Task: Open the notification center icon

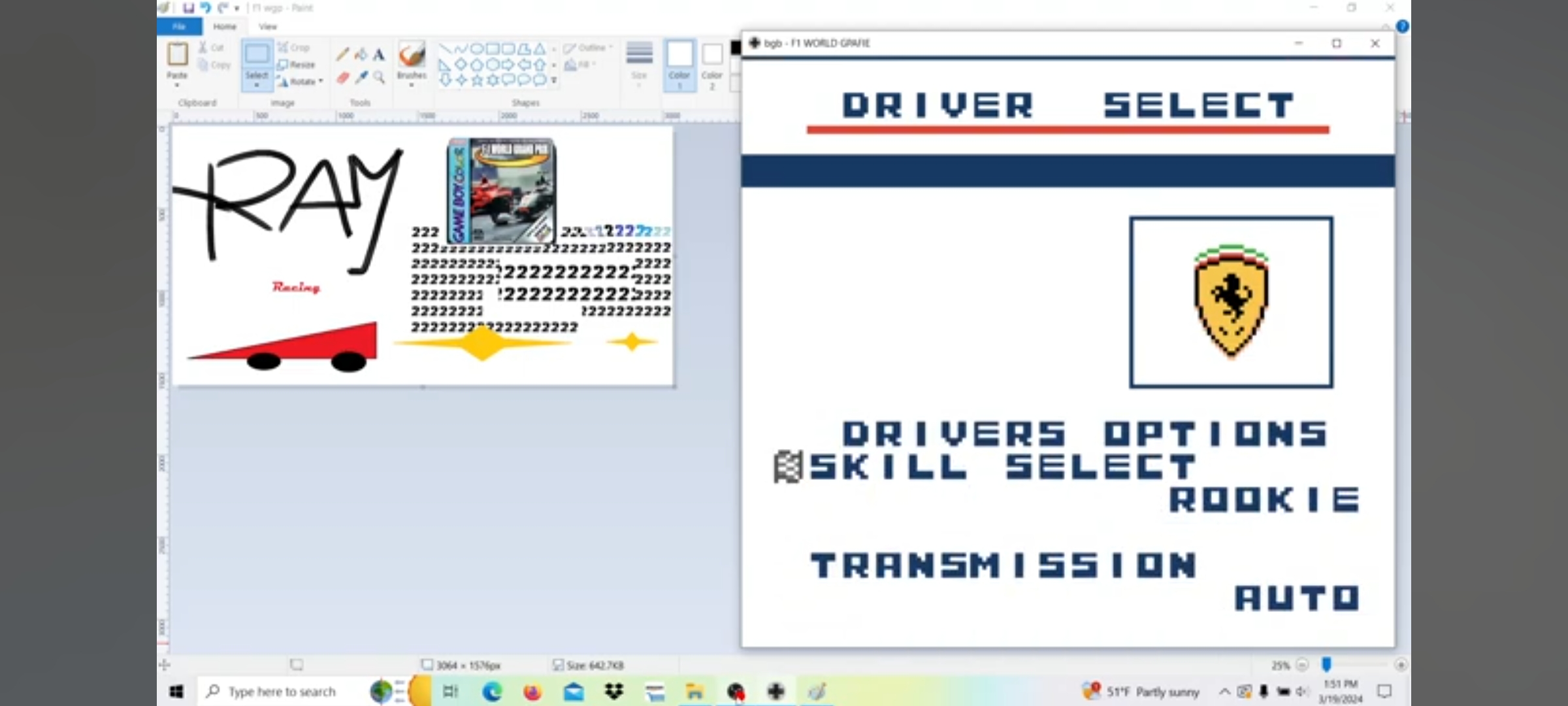Action: tap(1384, 691)
